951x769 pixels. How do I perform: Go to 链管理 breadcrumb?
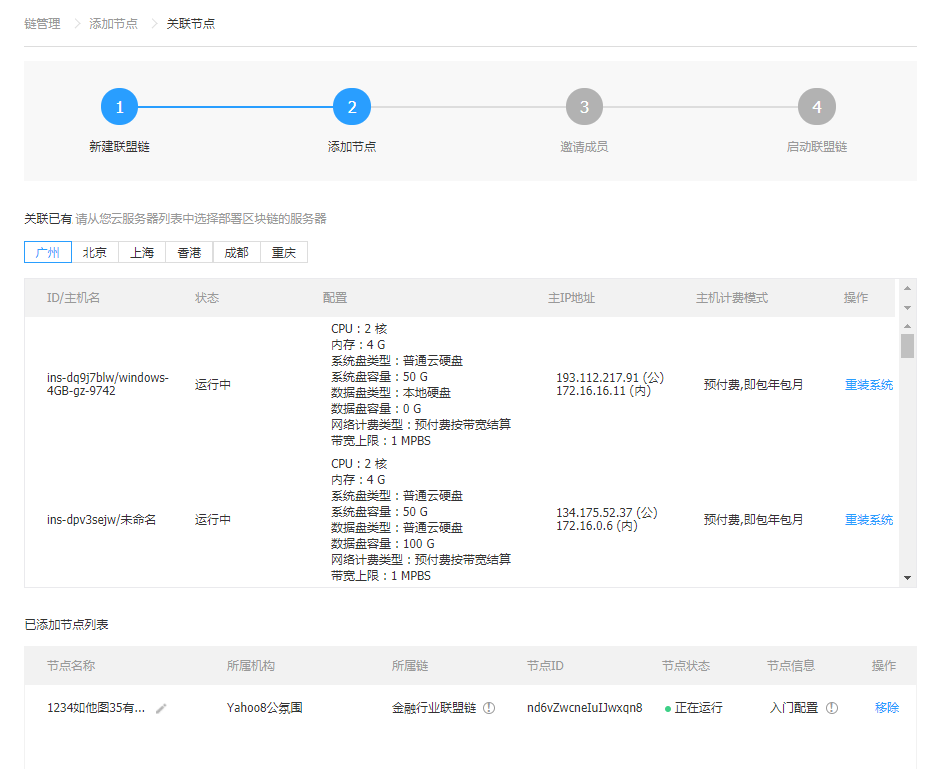[x=42, y=23]
